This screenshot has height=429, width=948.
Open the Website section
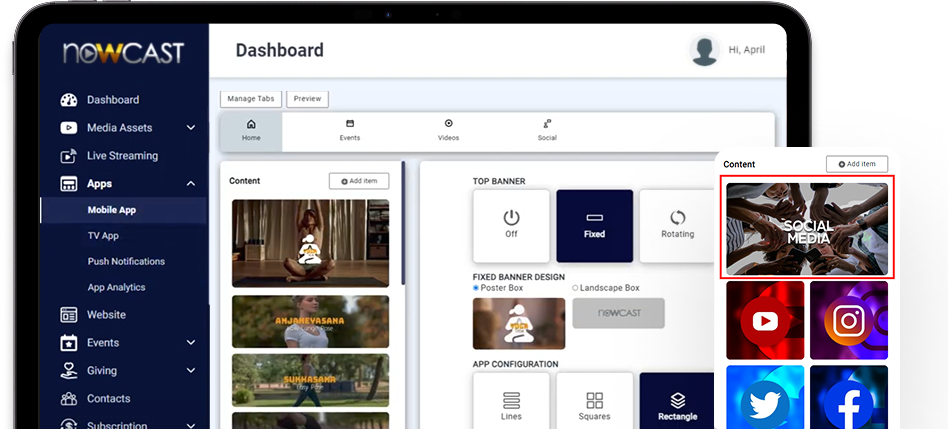click(106, 315)
